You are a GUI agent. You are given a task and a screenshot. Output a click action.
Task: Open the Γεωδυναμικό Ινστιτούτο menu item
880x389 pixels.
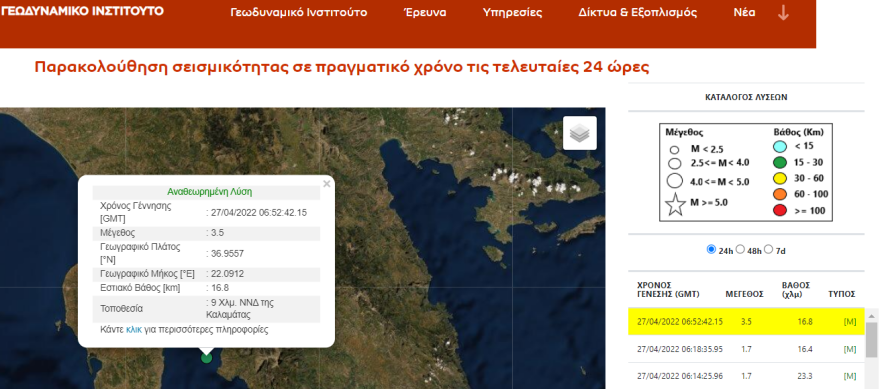point(299,12)
